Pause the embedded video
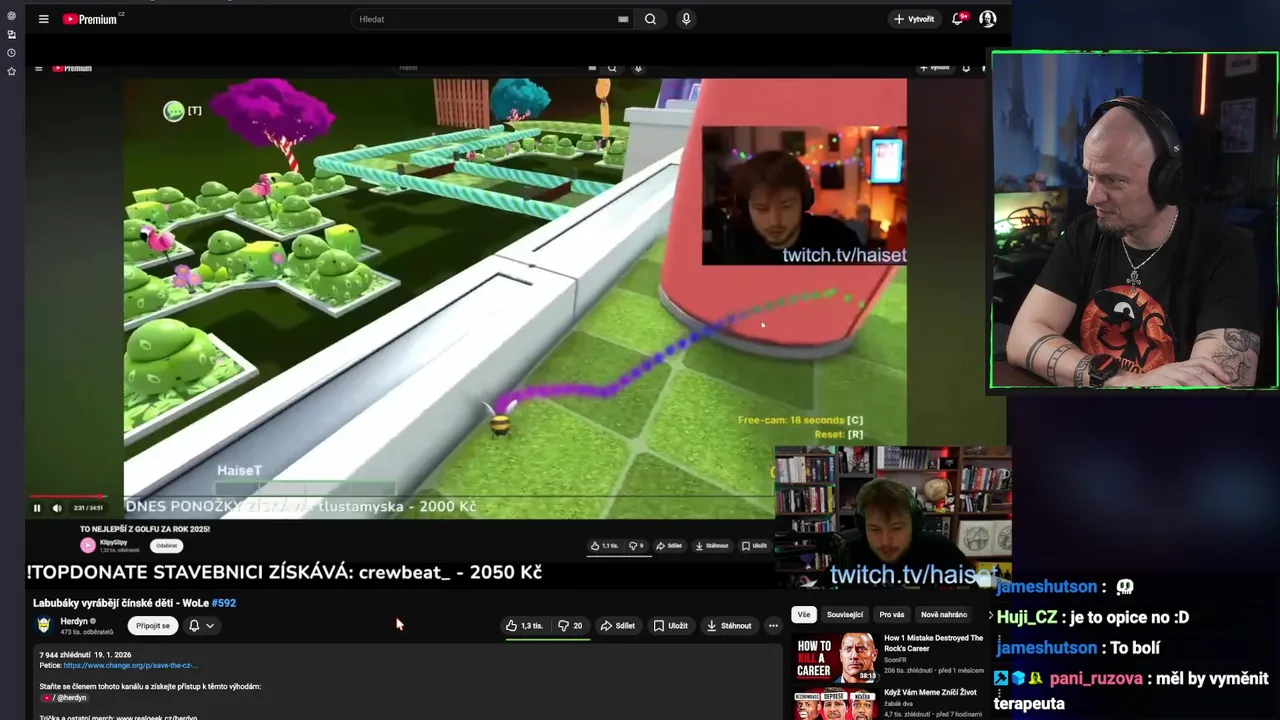Viewport: 1280px width, 720px height. (37, 508)
